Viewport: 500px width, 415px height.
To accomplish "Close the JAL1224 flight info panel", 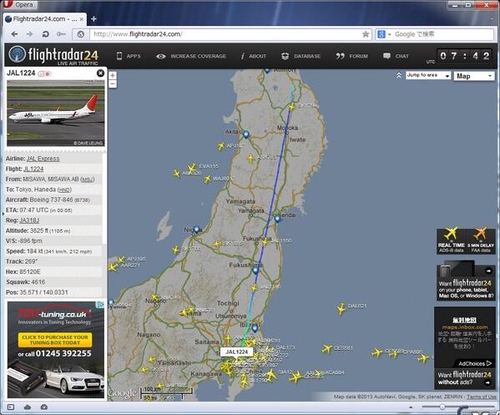I will [x=100, y=73].
